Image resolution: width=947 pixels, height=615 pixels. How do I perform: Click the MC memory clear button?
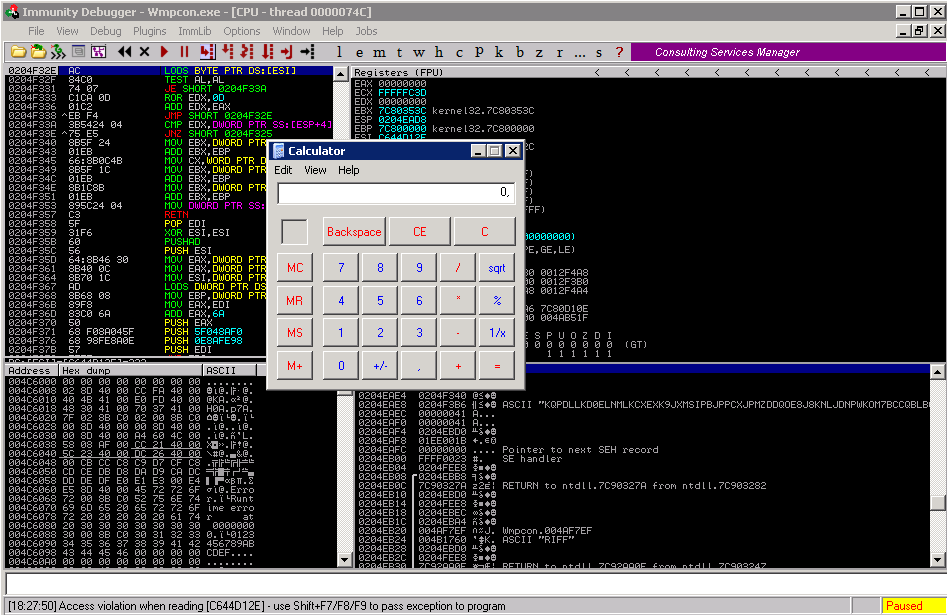[x=295, y=268]
